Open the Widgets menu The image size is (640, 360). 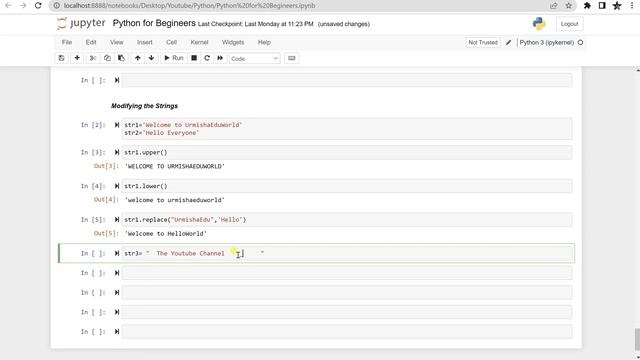pos(233,42)
